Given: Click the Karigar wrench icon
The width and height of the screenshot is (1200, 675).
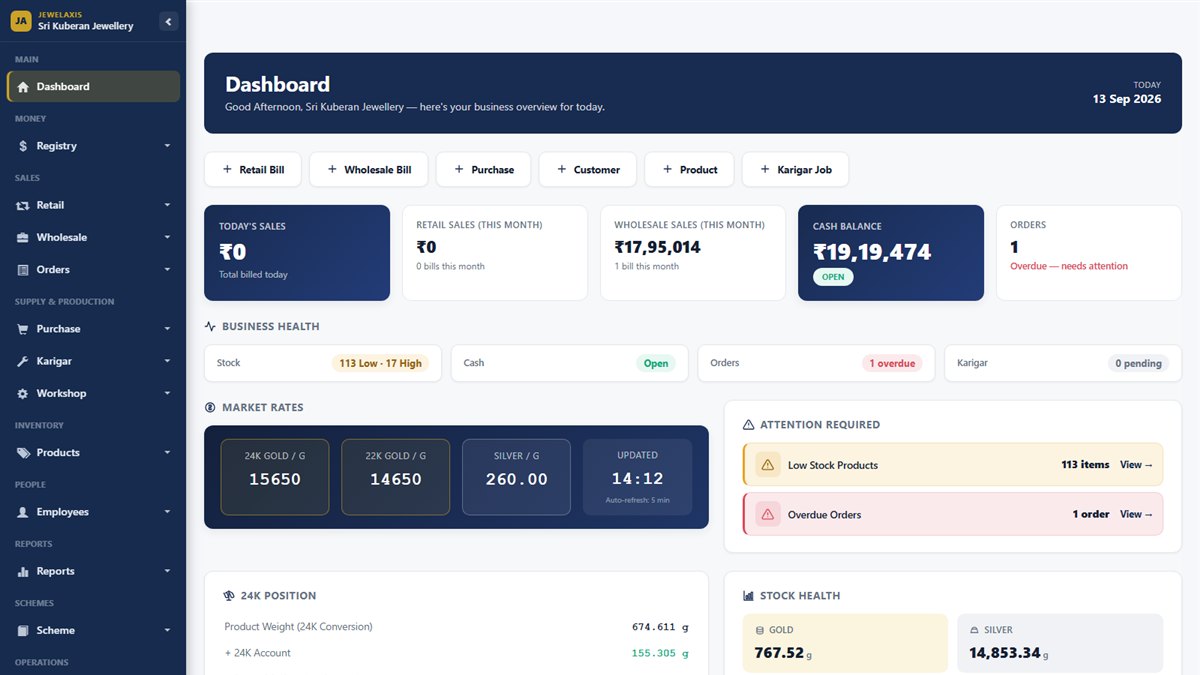Looking at the screenshot, I should coord(23,361).
